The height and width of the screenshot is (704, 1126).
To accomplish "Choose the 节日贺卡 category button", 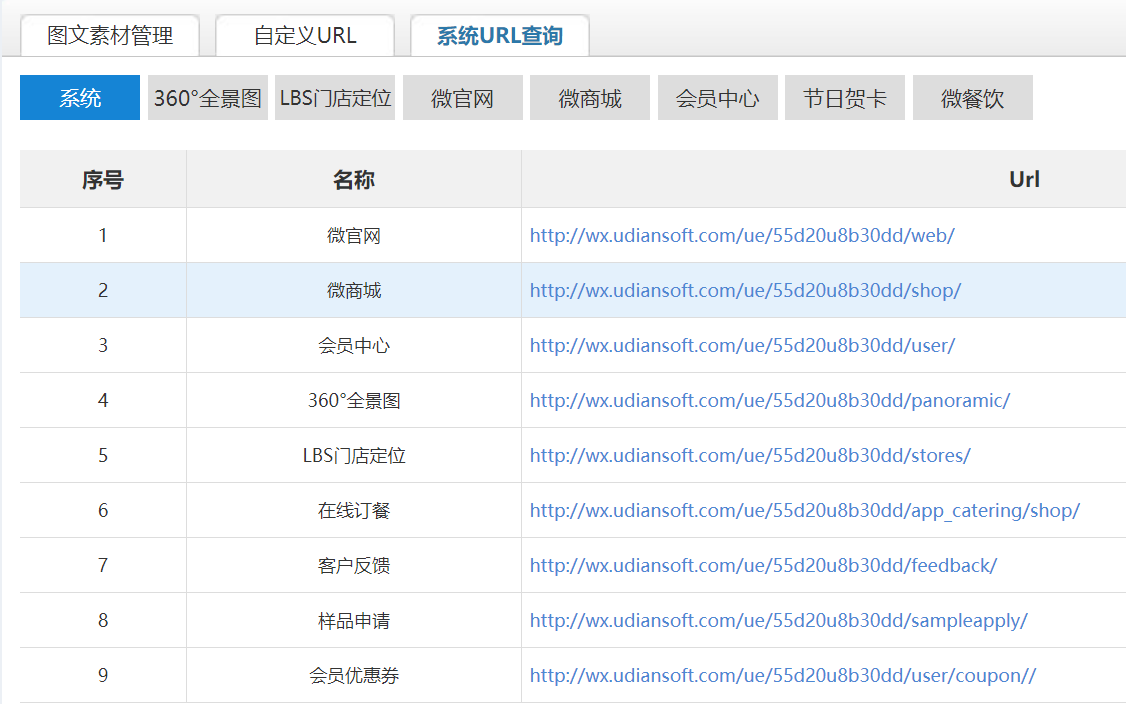I will click(x=844, y=98).
